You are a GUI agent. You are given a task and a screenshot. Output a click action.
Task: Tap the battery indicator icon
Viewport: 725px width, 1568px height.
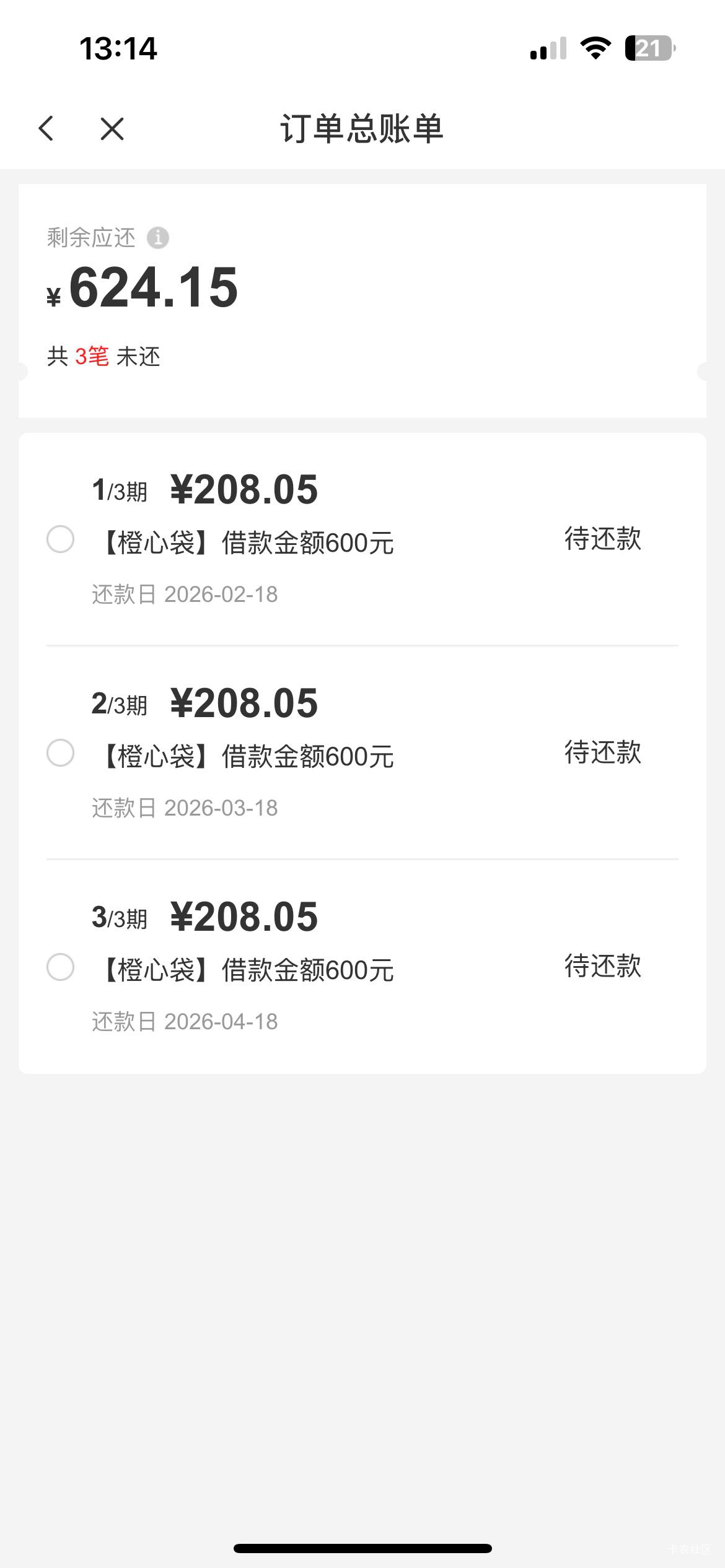point(649,48)
